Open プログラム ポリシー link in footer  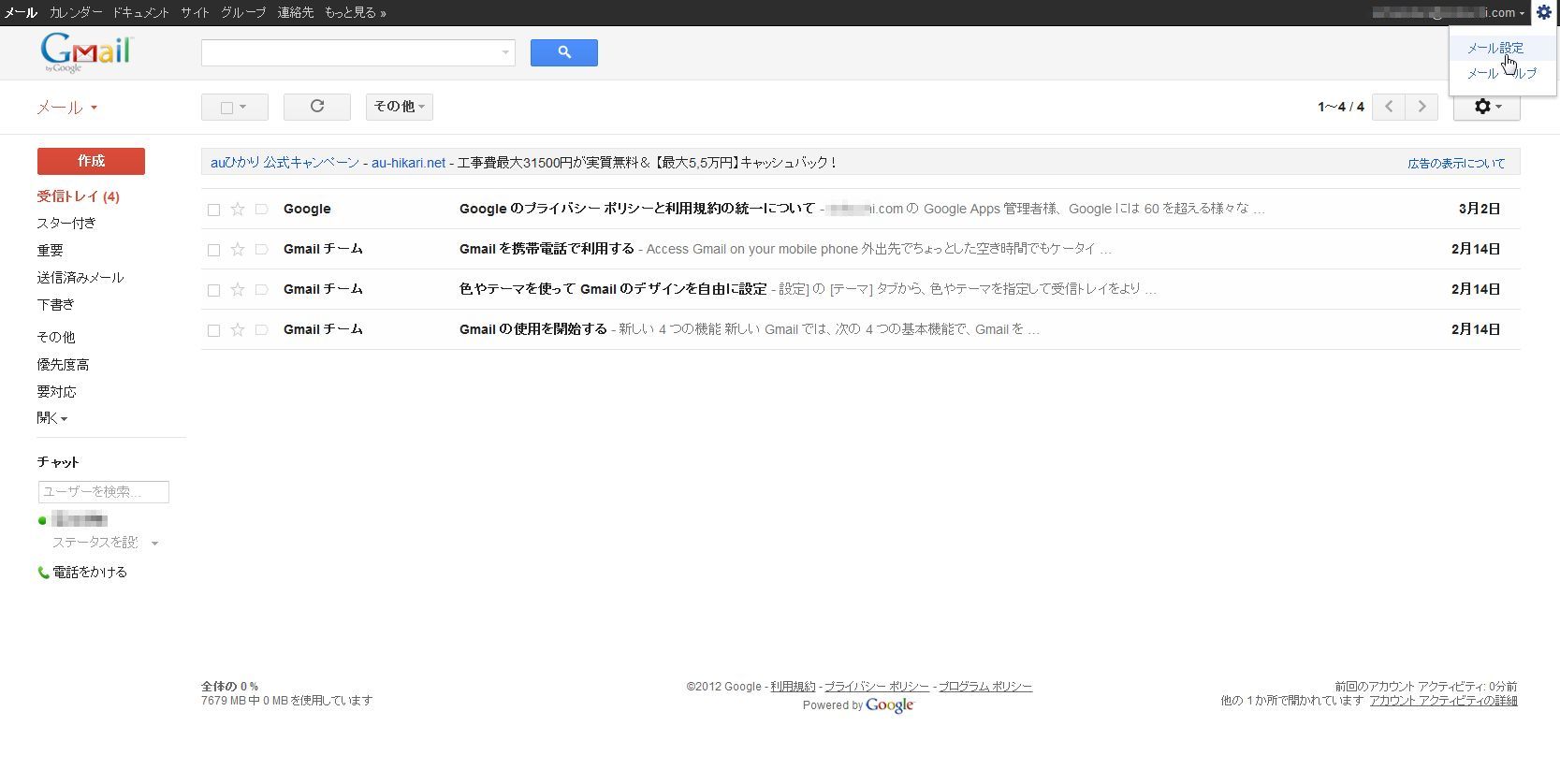pos(984,687)
